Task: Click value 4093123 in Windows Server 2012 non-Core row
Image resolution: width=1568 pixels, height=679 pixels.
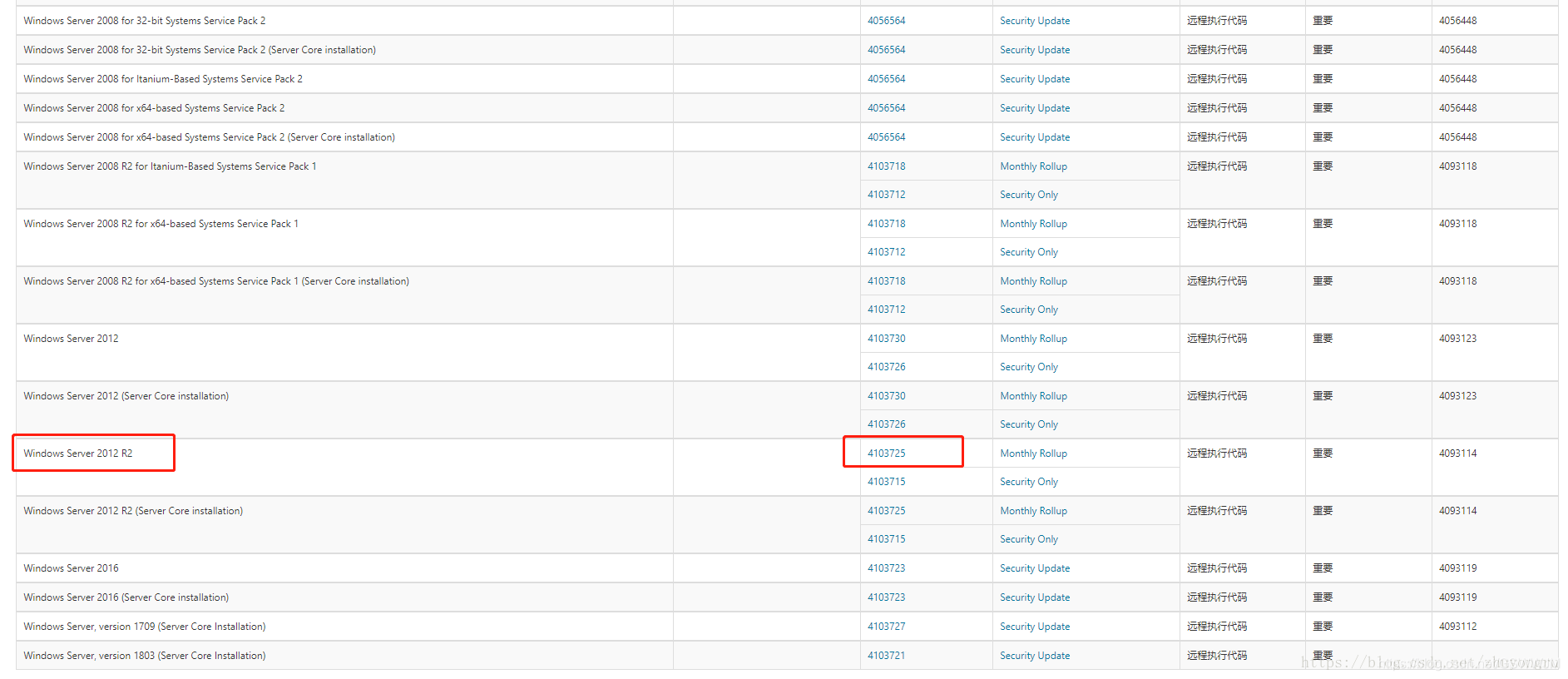Action: (1457, 339)
